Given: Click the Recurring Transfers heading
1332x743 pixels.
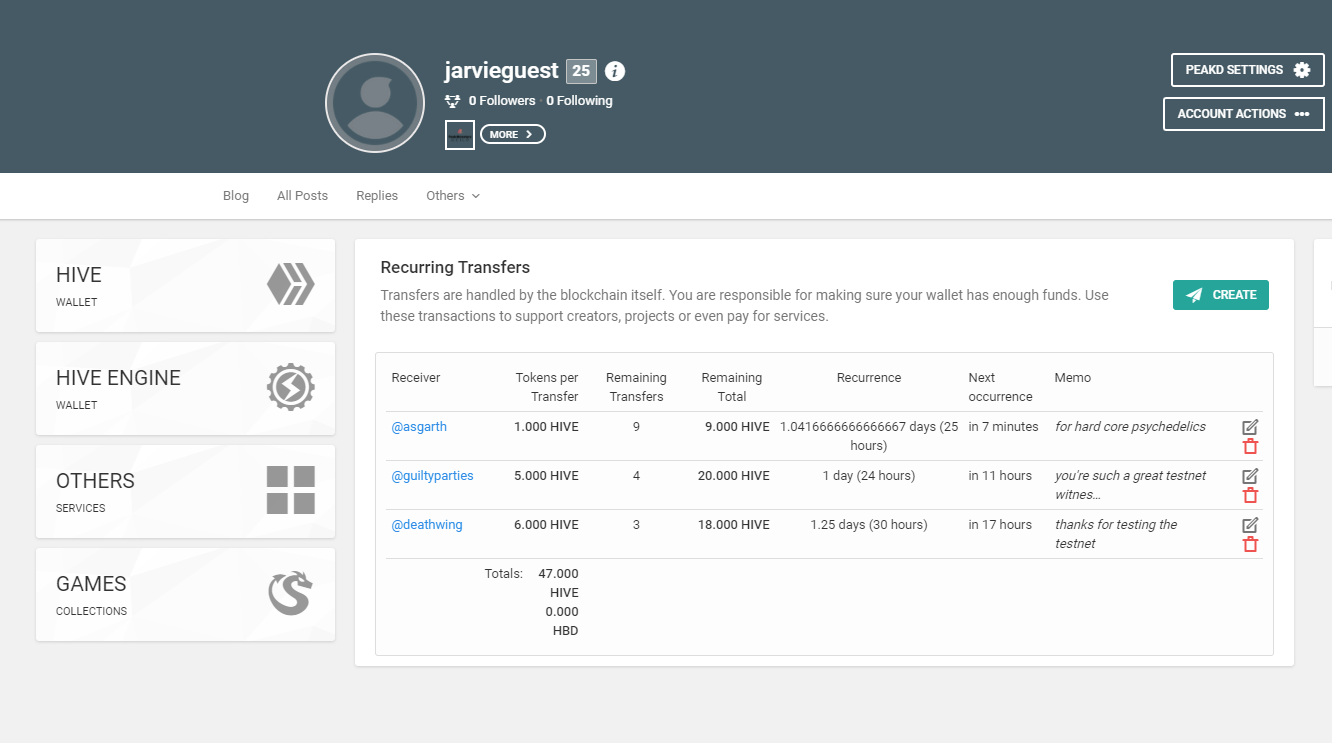Looking at the screenshot, I should pyautogui.click(x=455, y=267).
